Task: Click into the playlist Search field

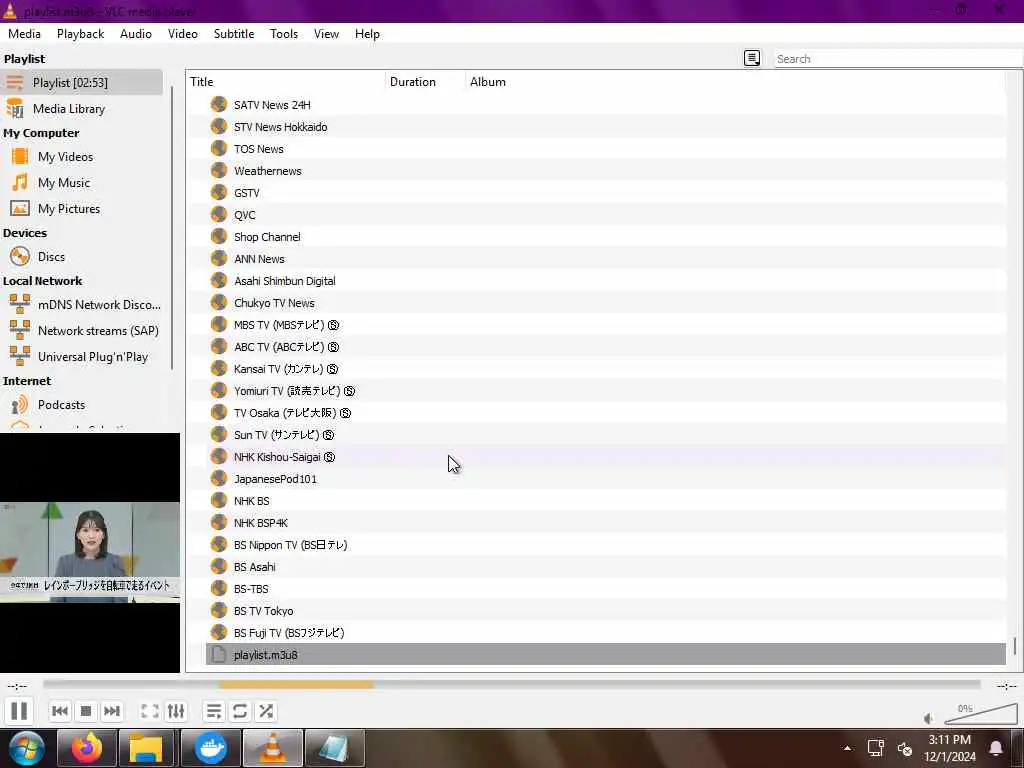Action: click(898, 59)
